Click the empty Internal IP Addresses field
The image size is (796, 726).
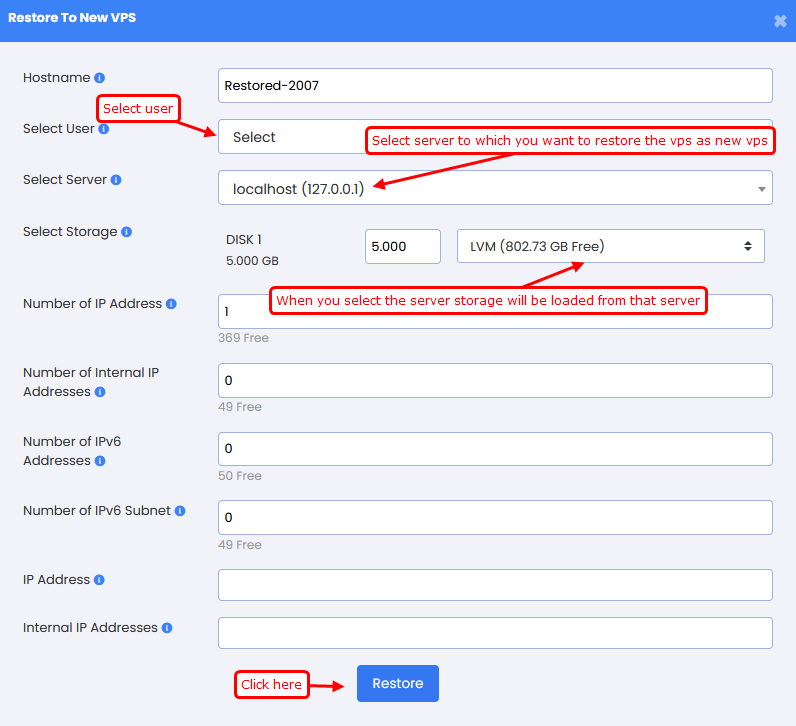[x=495, y=633]
